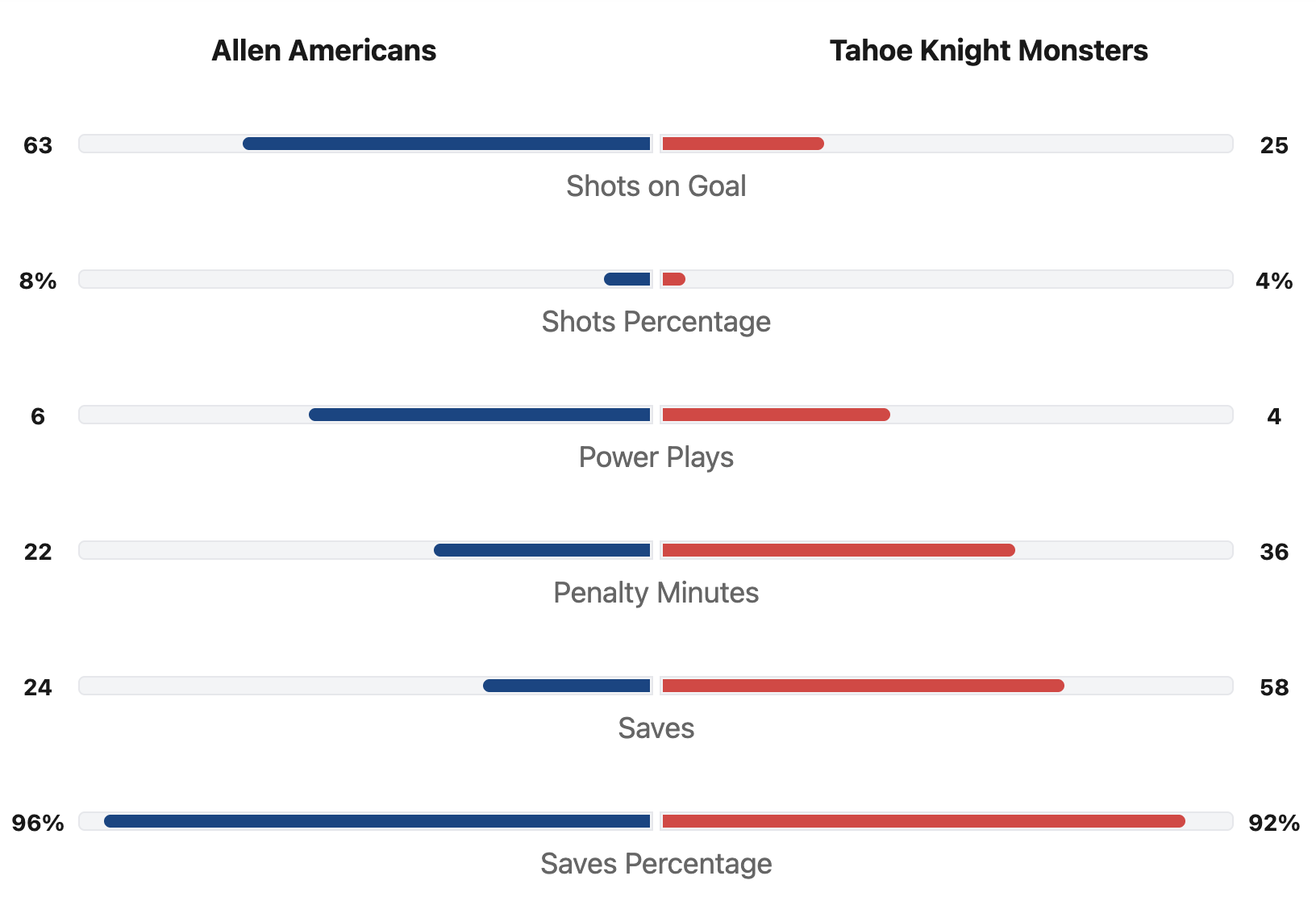Click the Allen Americans team heading
Image resolution: width=1316 pixels, height=901 pixels.
pos(323,51)
